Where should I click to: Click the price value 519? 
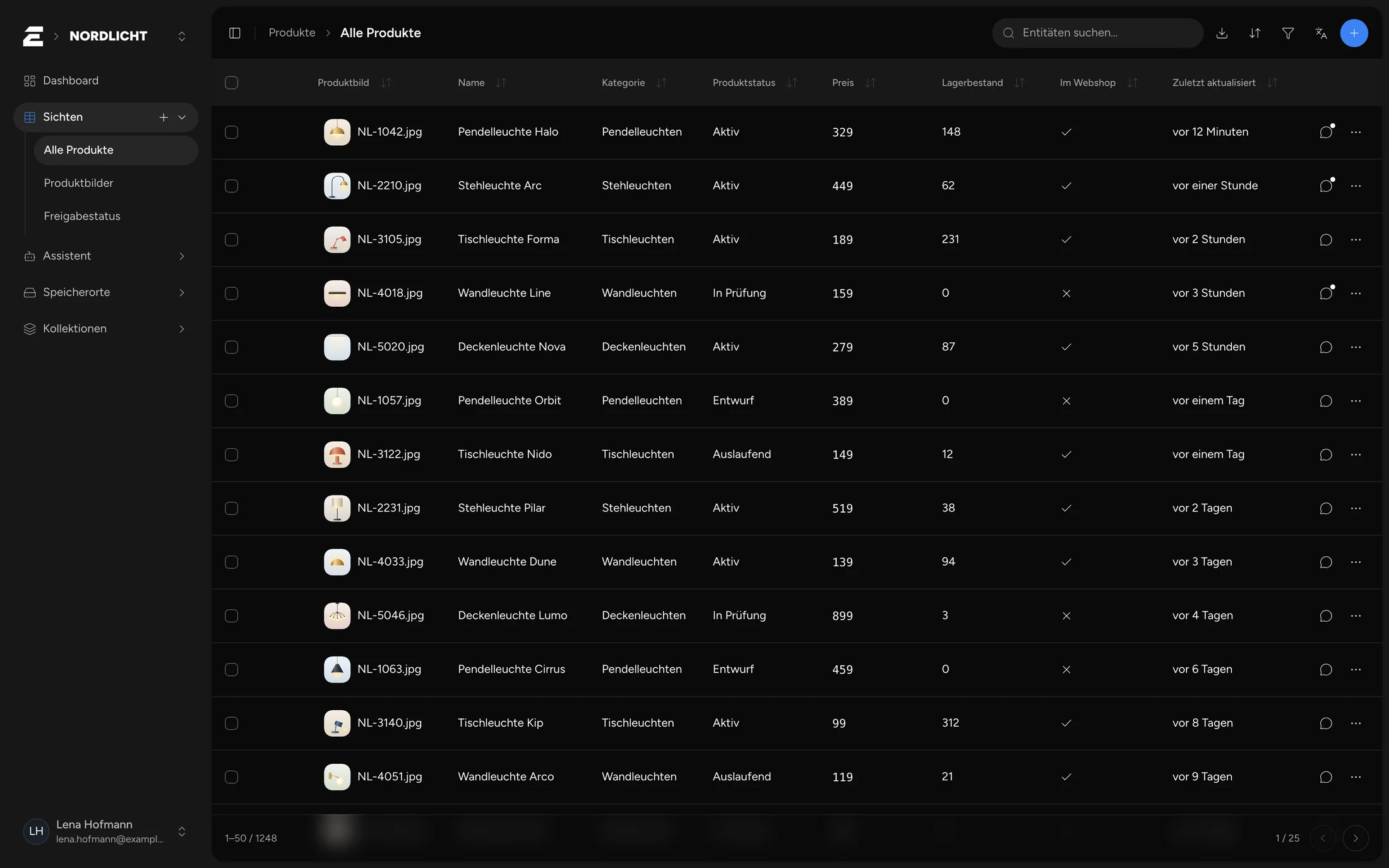[x=842, y=508]
